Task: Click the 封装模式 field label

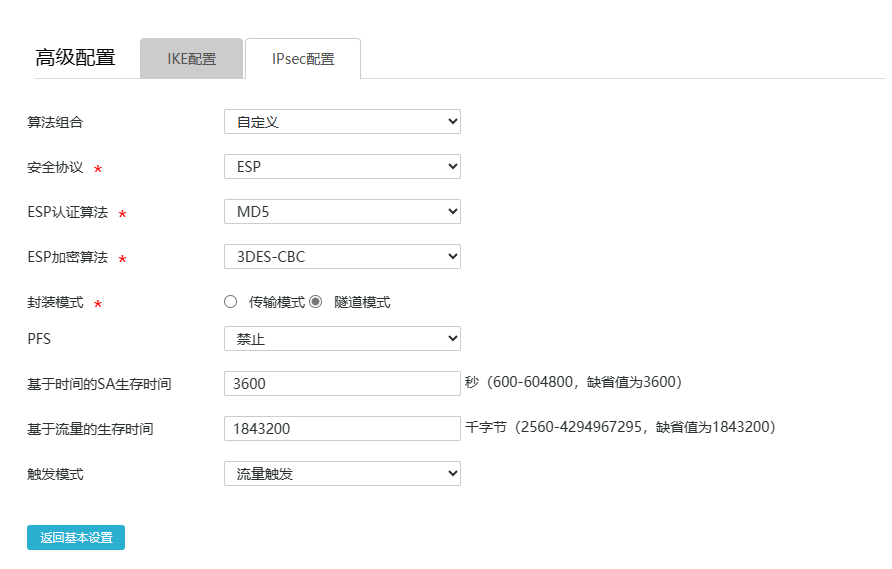Action: click(55, 302)
